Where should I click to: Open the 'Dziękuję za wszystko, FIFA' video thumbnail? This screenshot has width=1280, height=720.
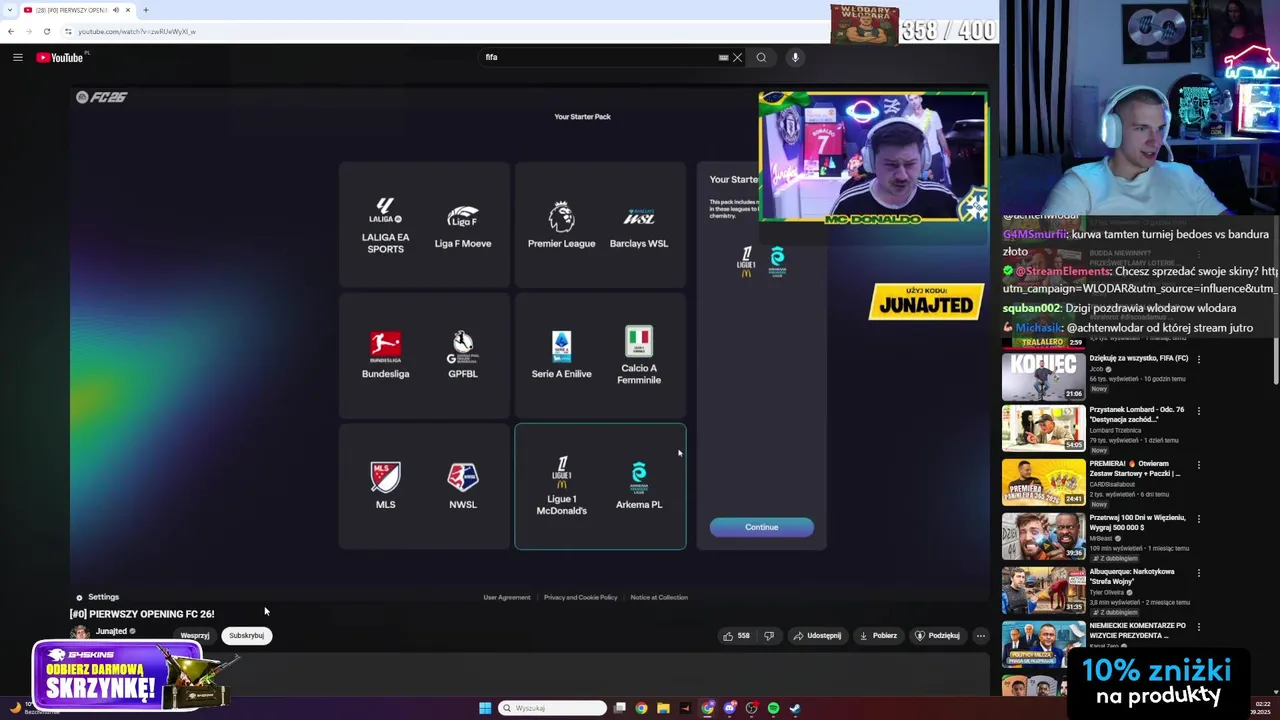point(1043,376)
